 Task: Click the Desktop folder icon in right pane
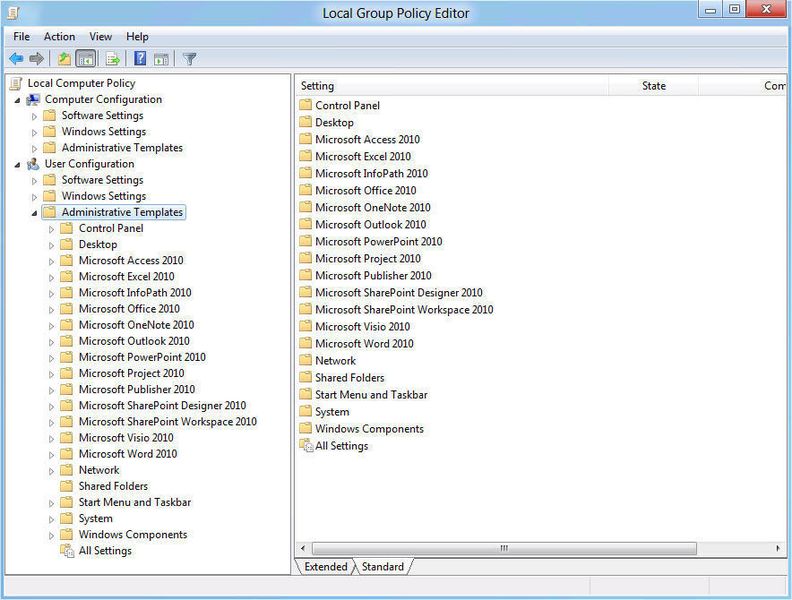point(306,122)
